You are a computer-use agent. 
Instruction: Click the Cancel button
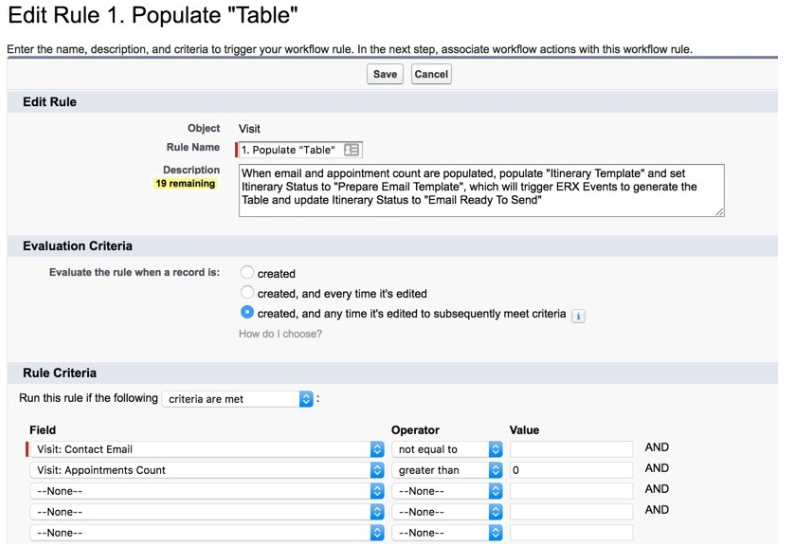coord(431,74)
